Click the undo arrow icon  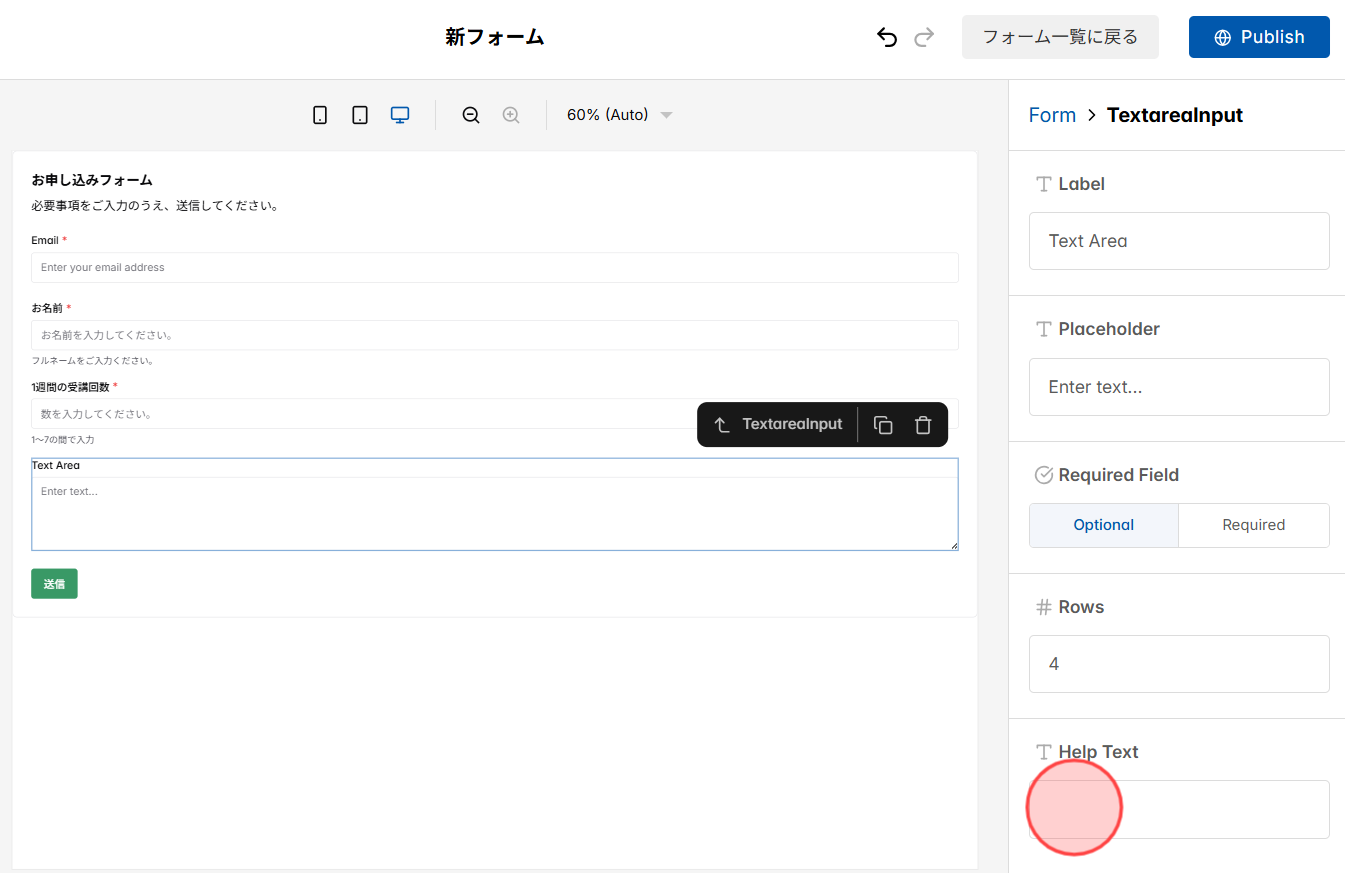[886, 36]
